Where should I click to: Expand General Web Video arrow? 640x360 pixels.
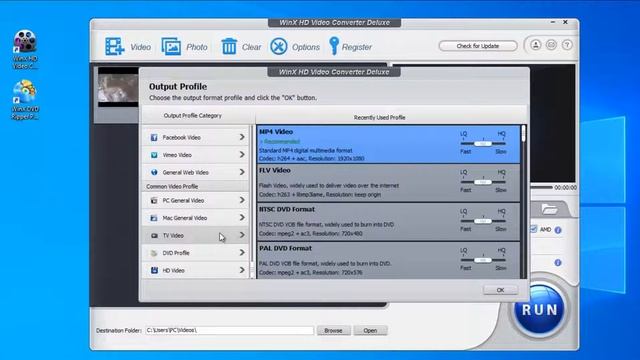coord(242,172)
